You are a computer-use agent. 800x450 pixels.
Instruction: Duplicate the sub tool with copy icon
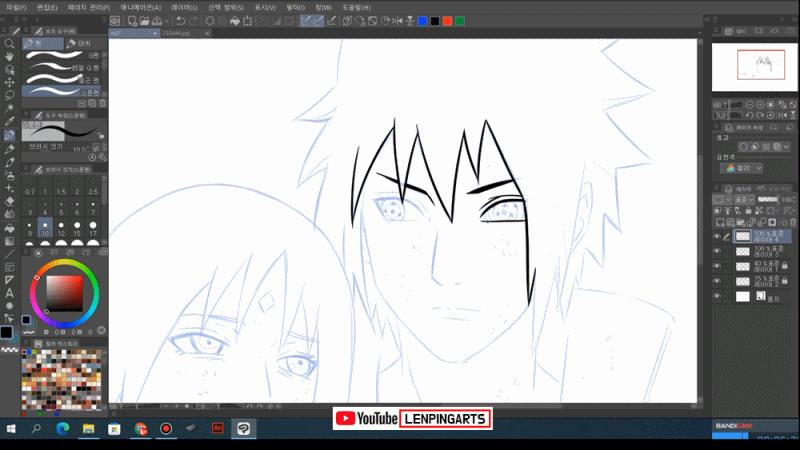[92, 103]
